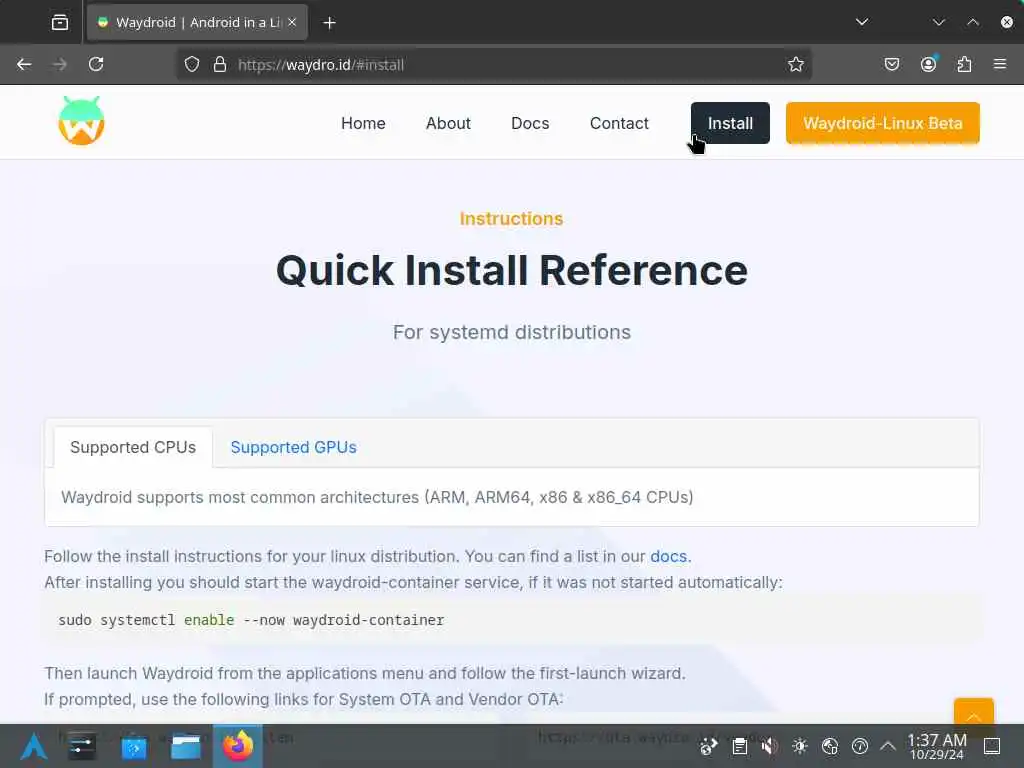Expand hidden system tray icons
Screen dimensions: 1024x768
[888, 746]
